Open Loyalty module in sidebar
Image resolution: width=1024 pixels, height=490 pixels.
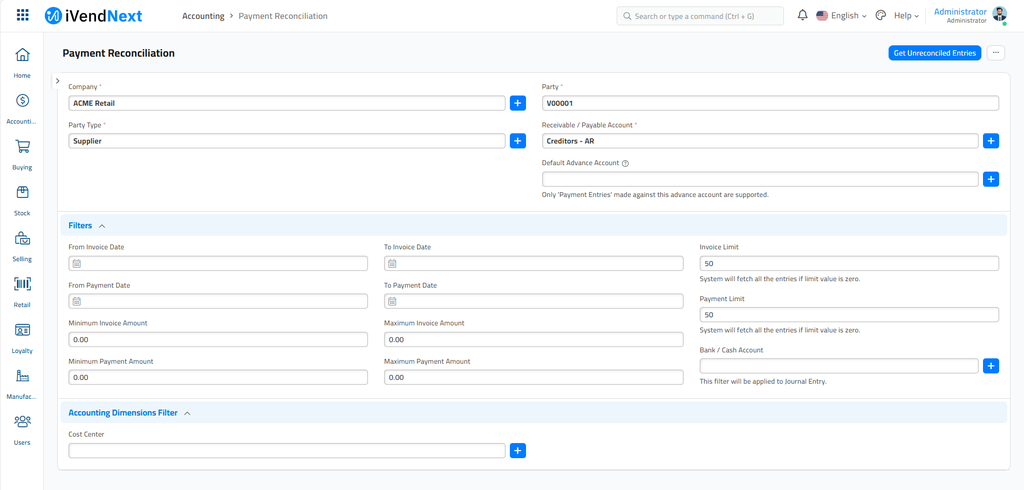(22, 338)
